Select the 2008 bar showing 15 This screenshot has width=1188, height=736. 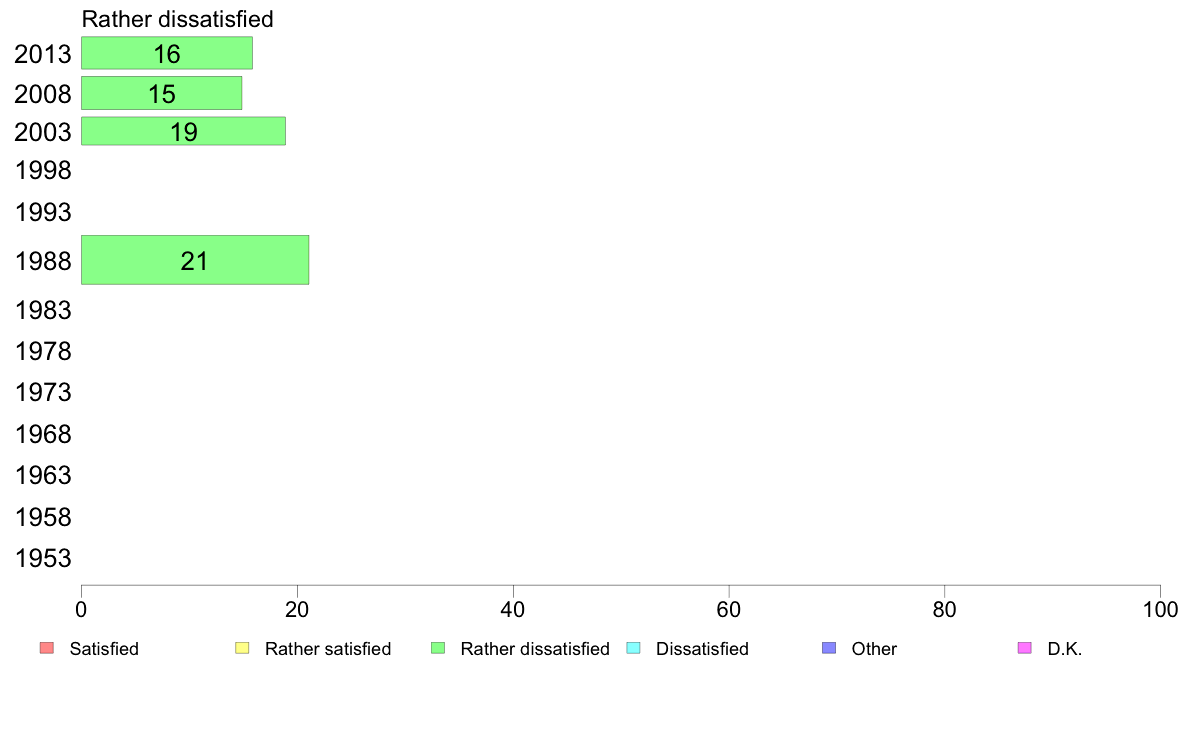point(161,93)
